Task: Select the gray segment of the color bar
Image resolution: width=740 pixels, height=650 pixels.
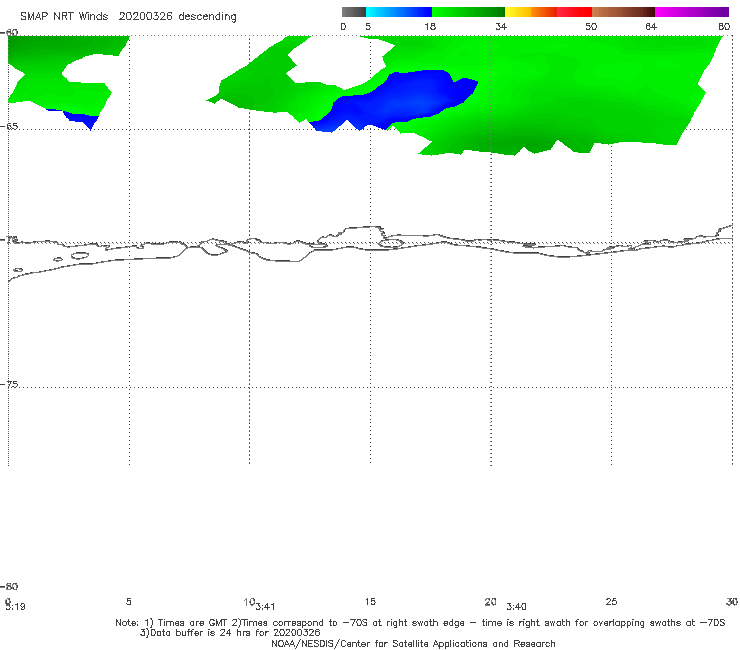Action: coord(353,12)
